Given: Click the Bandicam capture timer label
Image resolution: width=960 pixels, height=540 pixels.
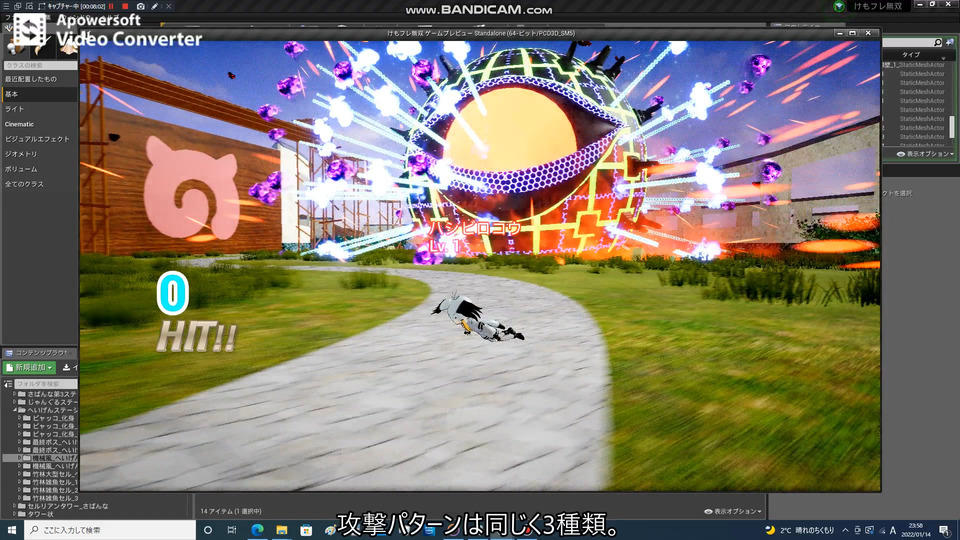Looking at the screenshot, I should [x=77, y=6].
